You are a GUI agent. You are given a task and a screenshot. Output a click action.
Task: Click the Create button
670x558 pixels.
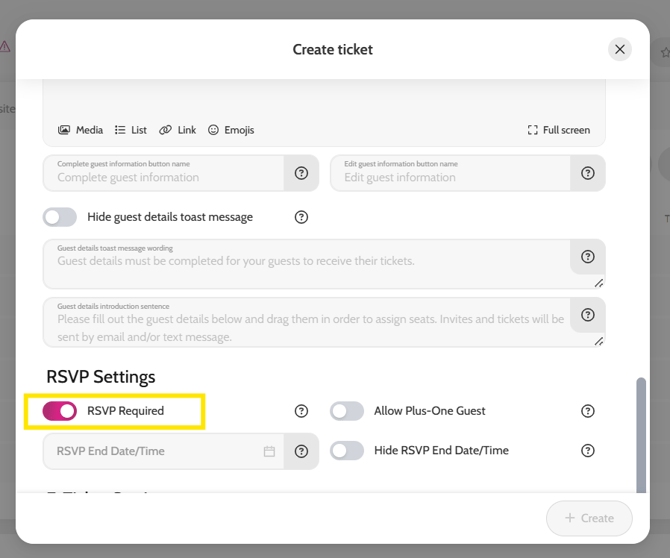tap(589, 518)
